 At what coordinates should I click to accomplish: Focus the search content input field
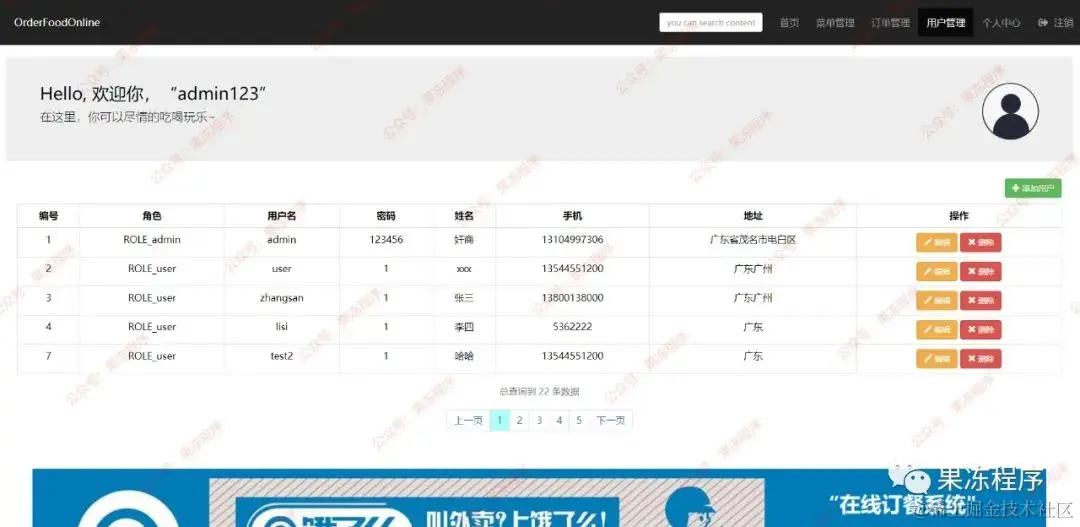pyautogui.click(x=711, y=23)
